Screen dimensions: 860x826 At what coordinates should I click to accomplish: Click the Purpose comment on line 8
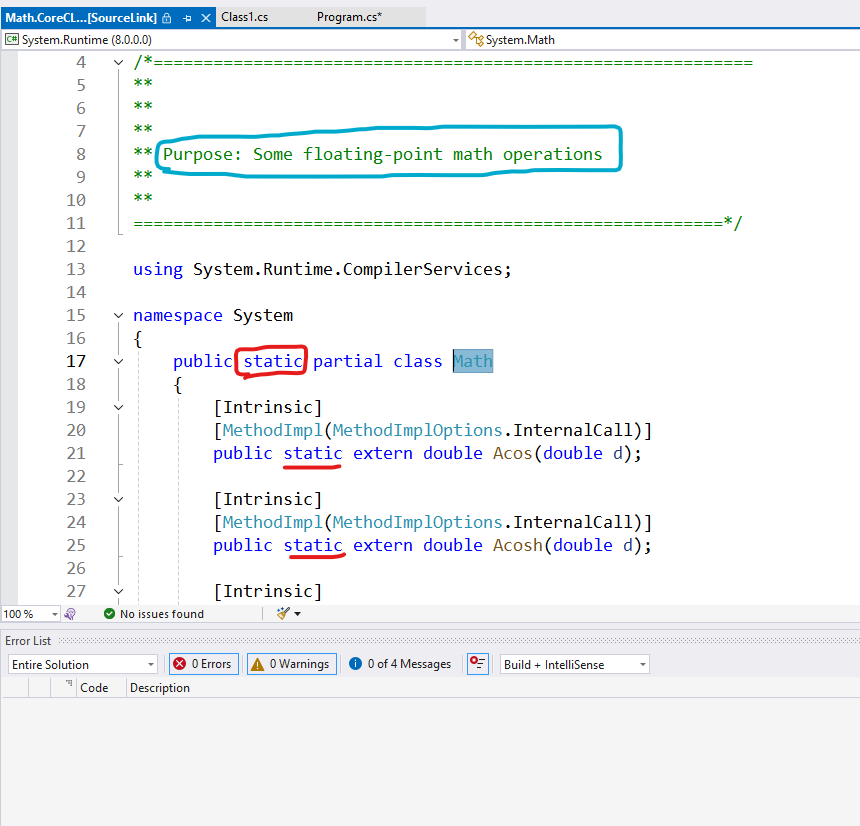point(382,154)
